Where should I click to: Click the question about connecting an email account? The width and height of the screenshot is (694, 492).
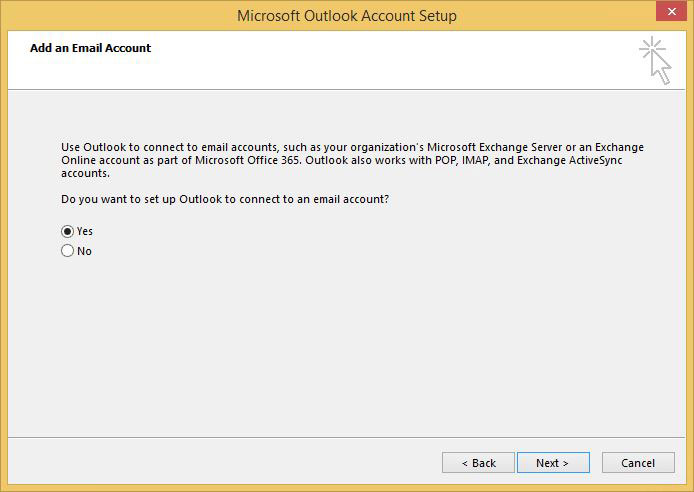tap(225, 199)
